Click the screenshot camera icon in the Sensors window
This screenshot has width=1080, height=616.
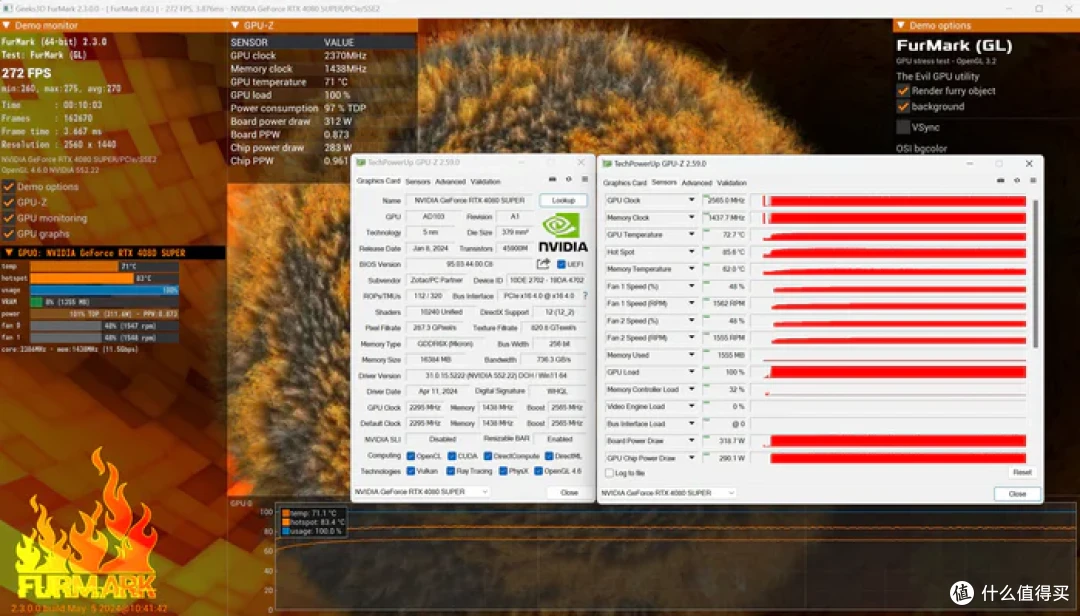[1000, 181]
